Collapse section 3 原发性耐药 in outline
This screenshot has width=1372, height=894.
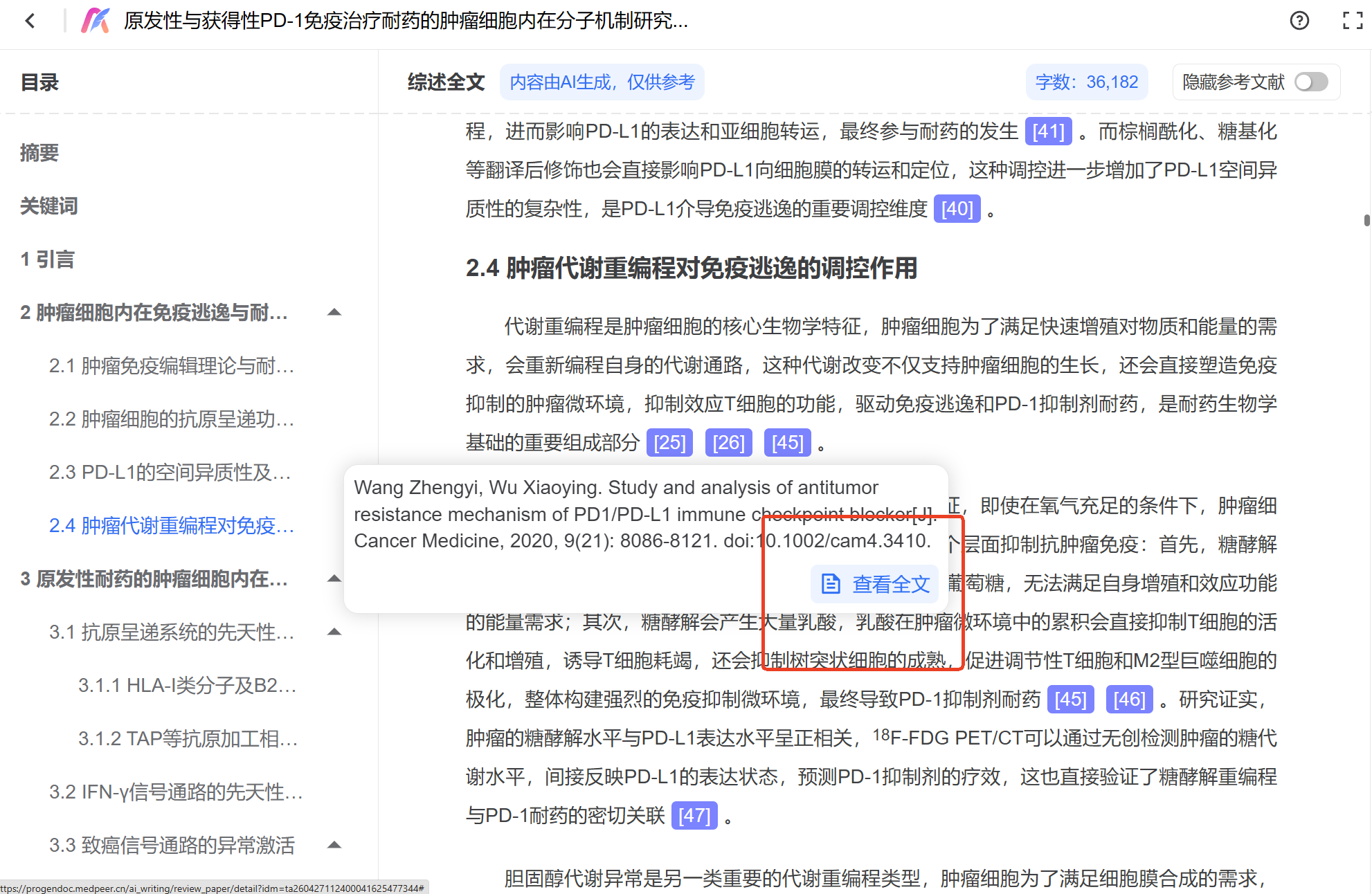[334, 578]
